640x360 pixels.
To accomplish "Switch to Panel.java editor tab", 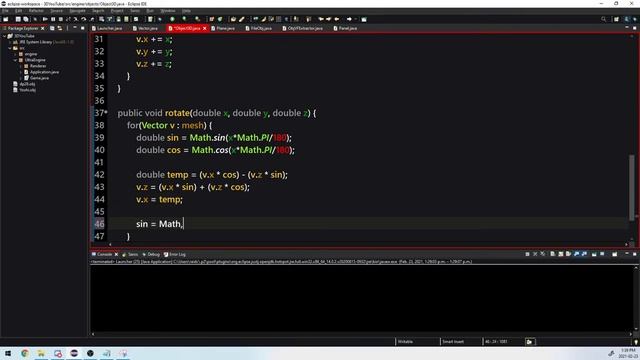I will [345, 28].
